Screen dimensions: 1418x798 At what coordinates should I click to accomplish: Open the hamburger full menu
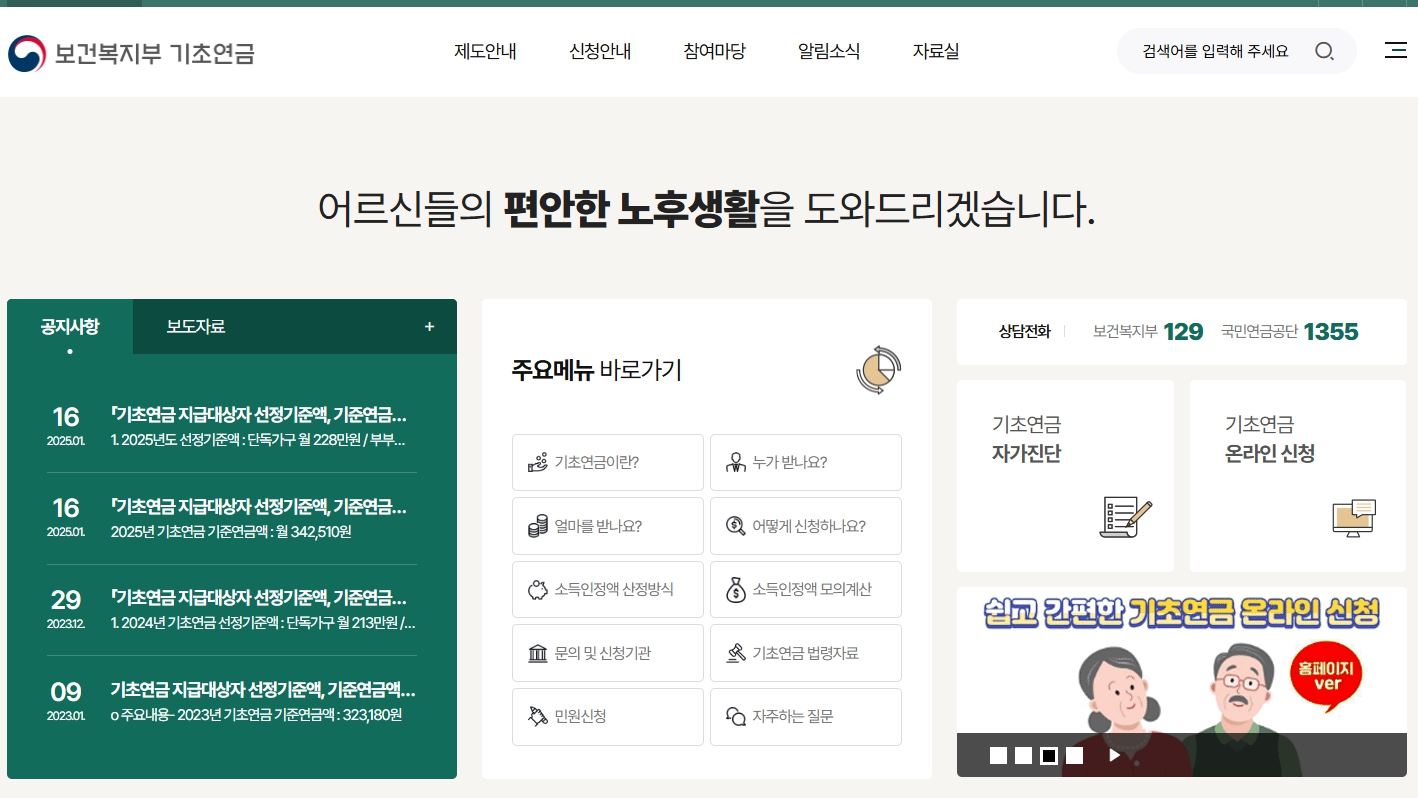(x=1395, y=50)
